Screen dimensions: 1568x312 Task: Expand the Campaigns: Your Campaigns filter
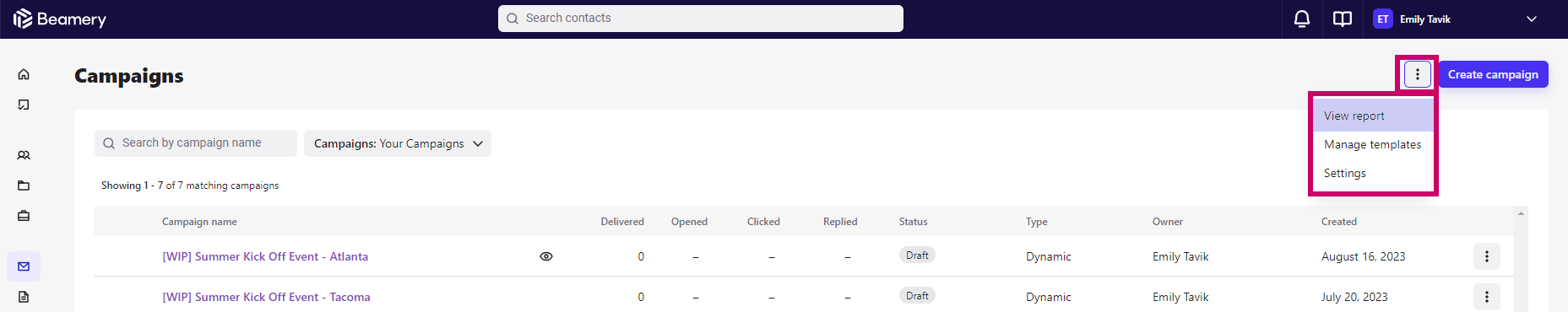click(x=398, y=143)
